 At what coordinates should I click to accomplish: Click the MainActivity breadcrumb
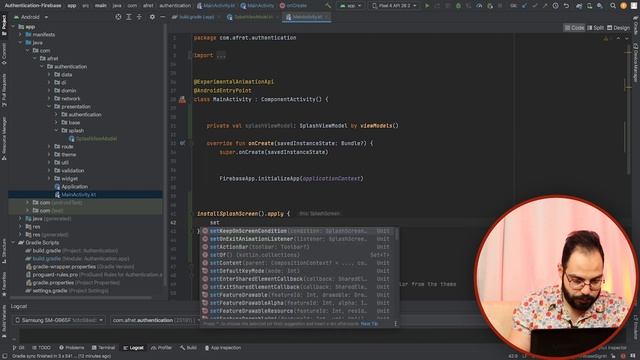click(x=257, y=6)
